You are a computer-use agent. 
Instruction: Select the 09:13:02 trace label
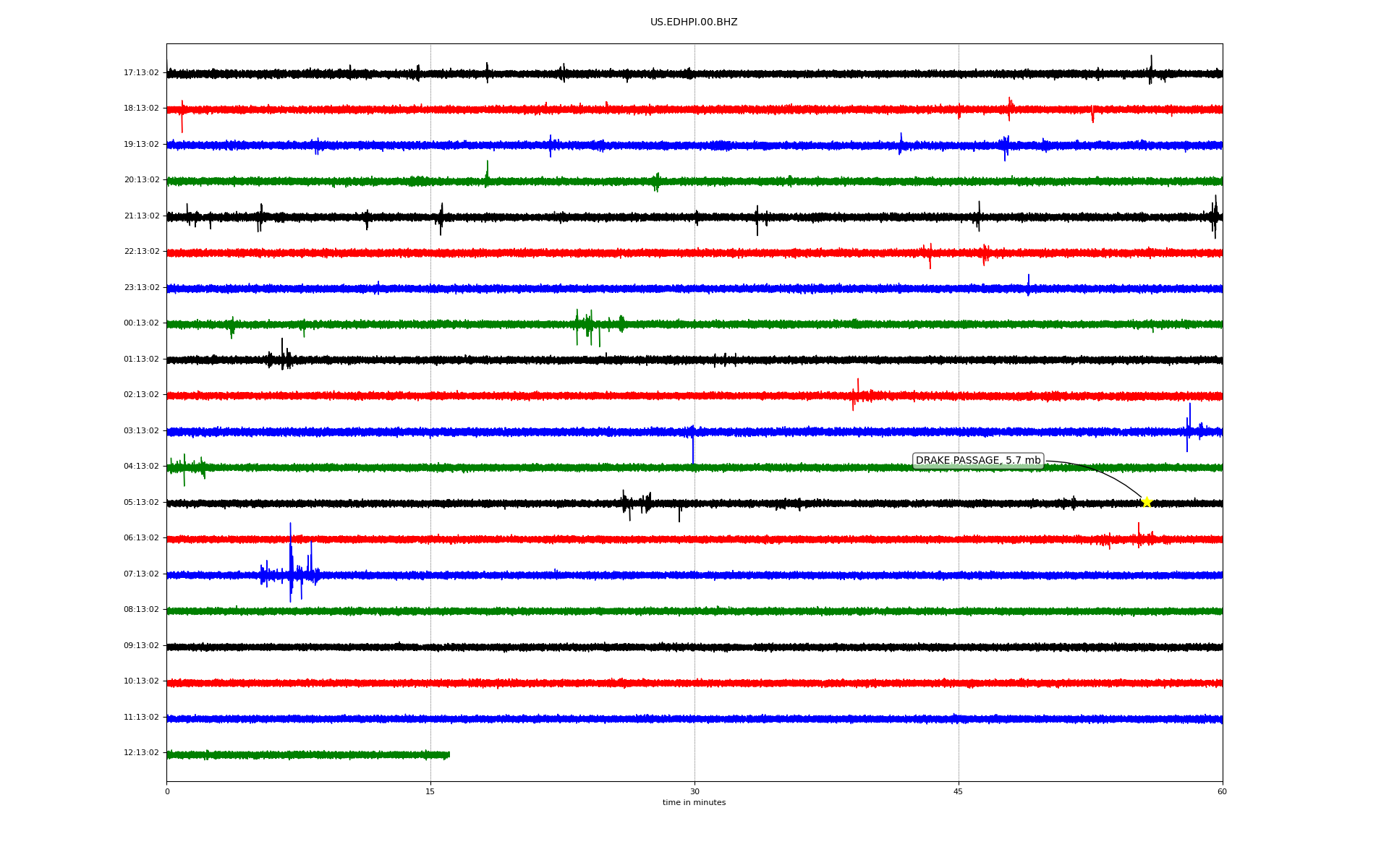pos(141,646)
